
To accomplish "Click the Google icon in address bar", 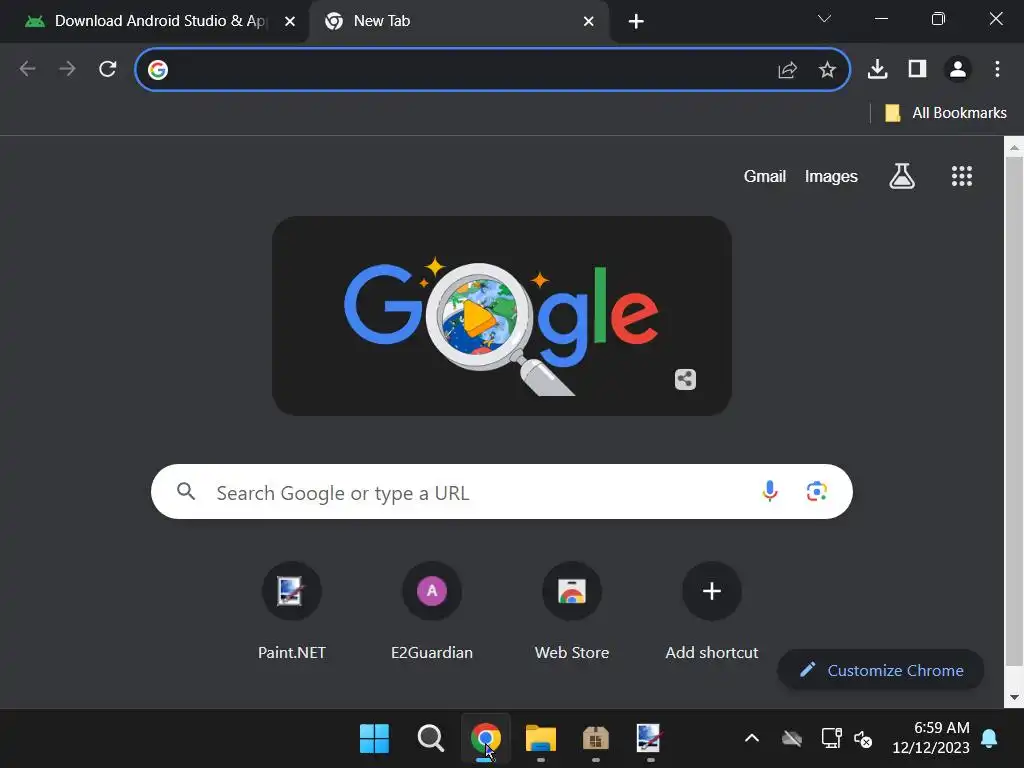I will [x=157, y=69].
